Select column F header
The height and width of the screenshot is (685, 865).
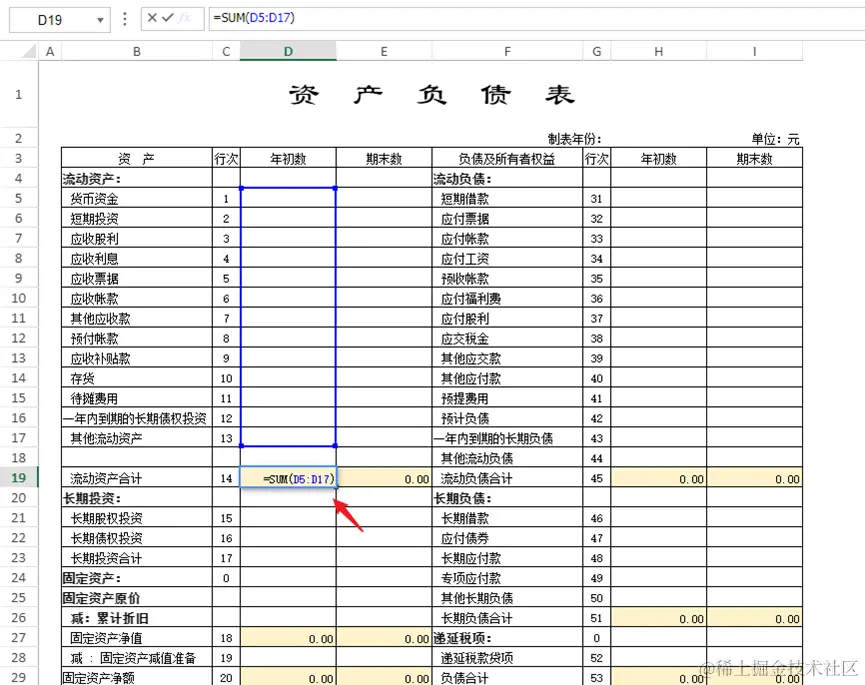click(x=508, y=52)
